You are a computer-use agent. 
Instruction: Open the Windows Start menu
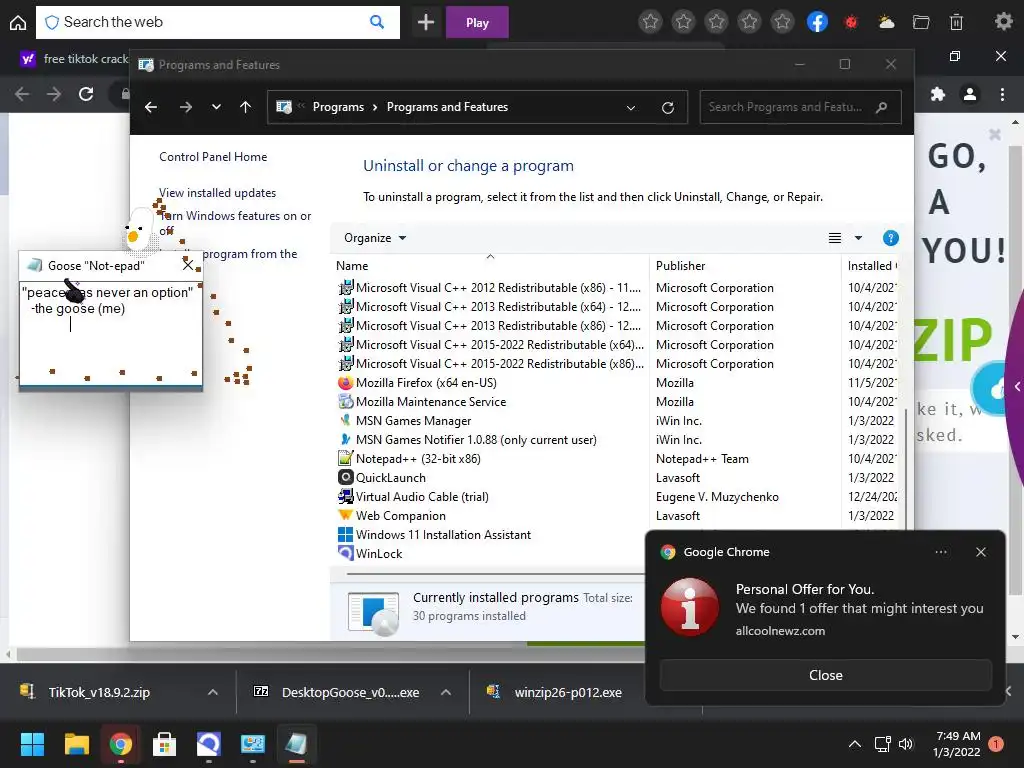coord(32,744)
